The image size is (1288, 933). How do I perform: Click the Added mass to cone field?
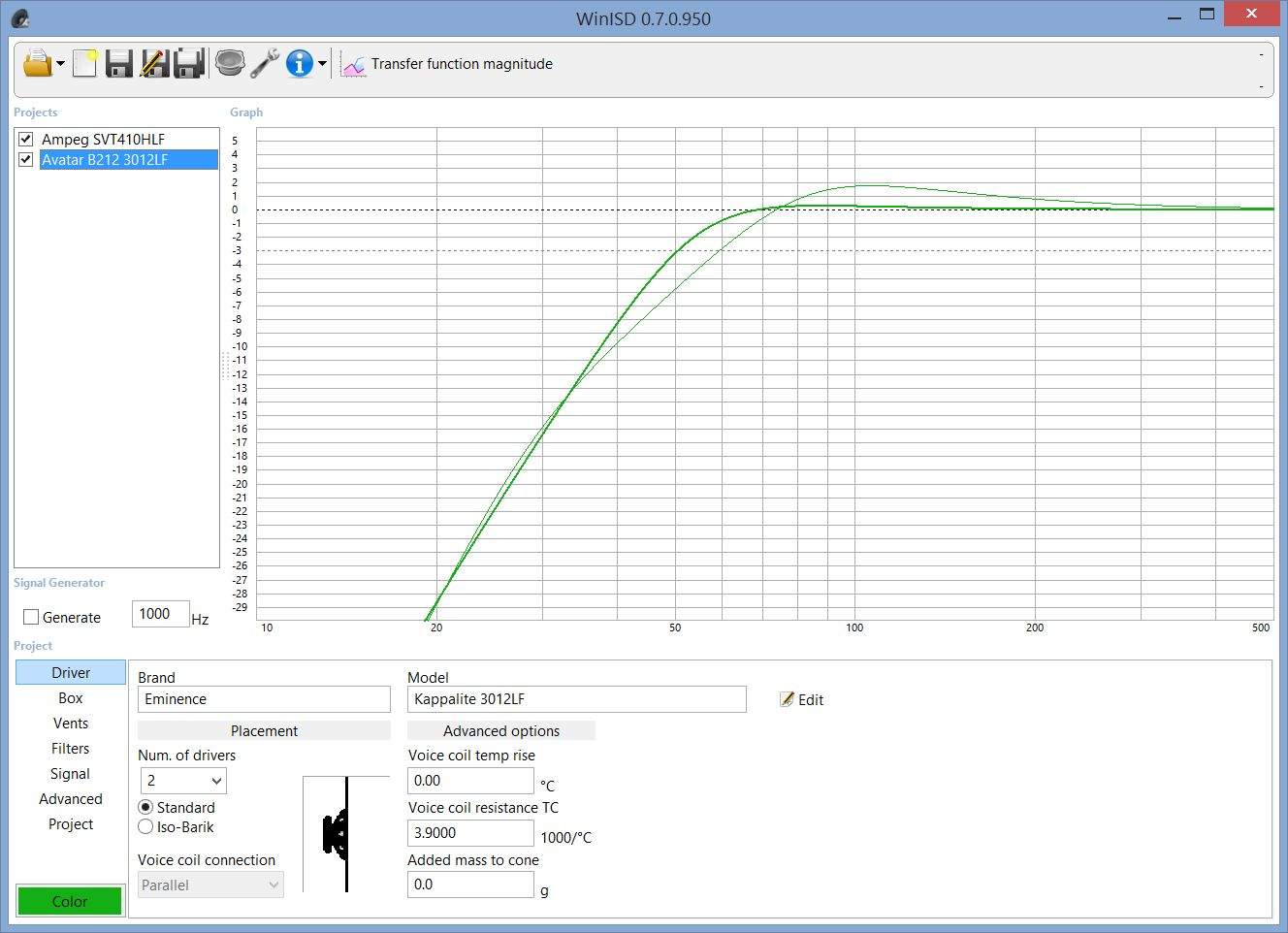(470, 885)
